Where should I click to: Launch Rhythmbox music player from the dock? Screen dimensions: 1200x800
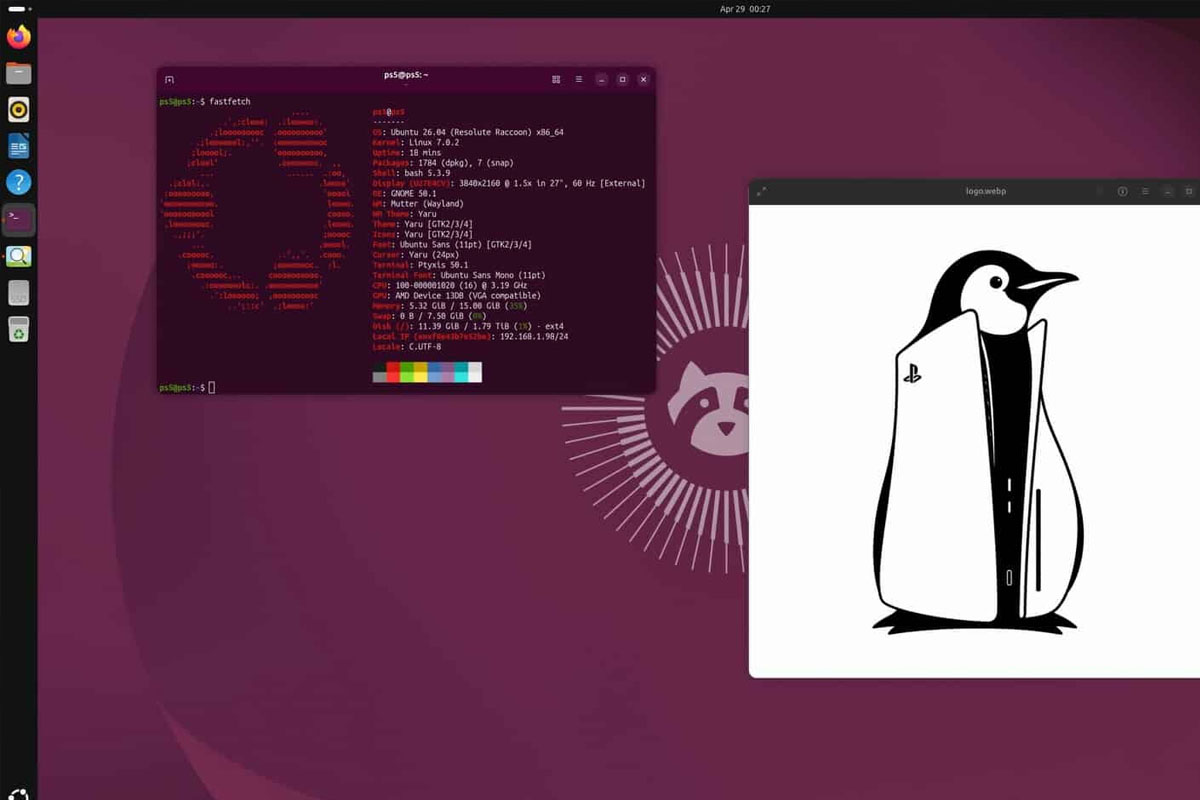(x=18, y=109)
